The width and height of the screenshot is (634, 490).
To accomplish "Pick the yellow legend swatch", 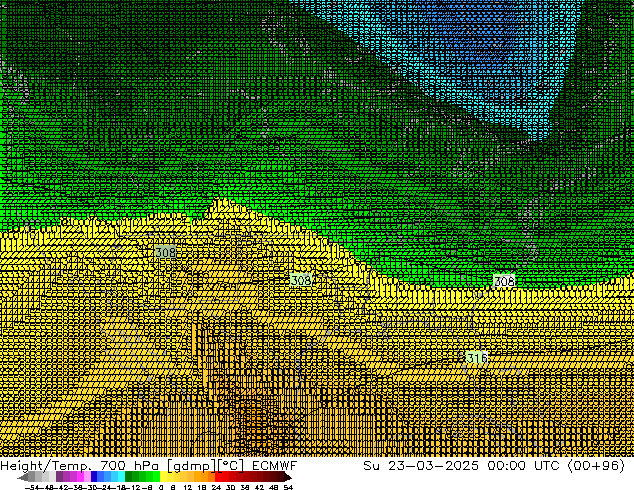I will tap(163, 477).
